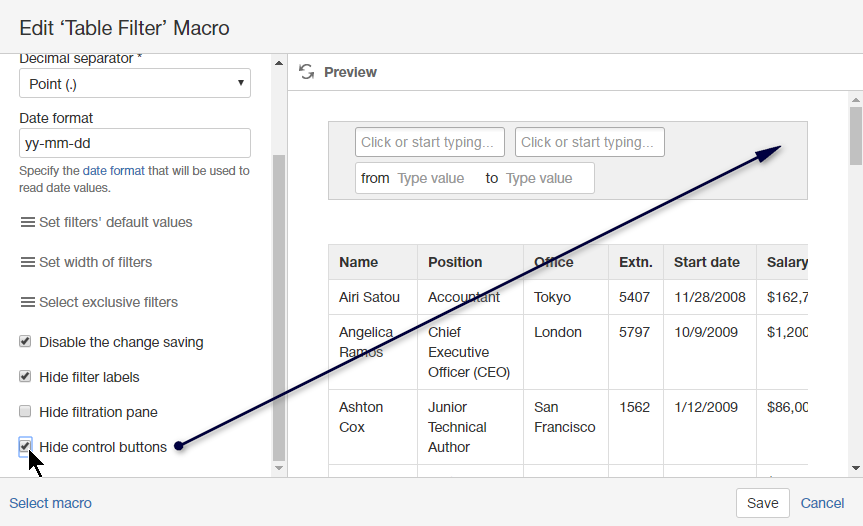This screenshot has width=863, height=526.
Task: Click preview scrollbar up arrow
Action: point(855,100)
